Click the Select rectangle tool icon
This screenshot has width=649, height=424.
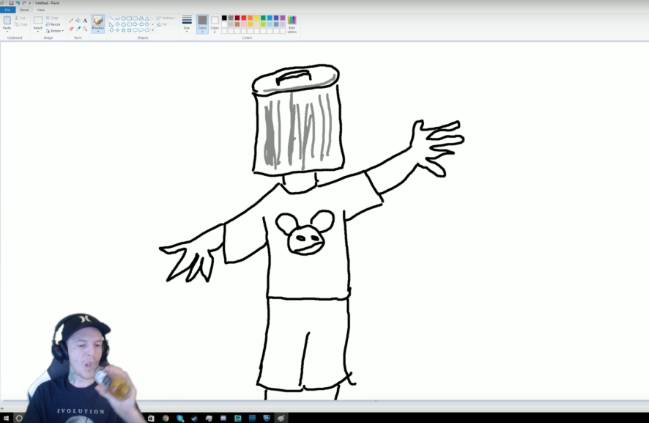[x=38, y=20]
